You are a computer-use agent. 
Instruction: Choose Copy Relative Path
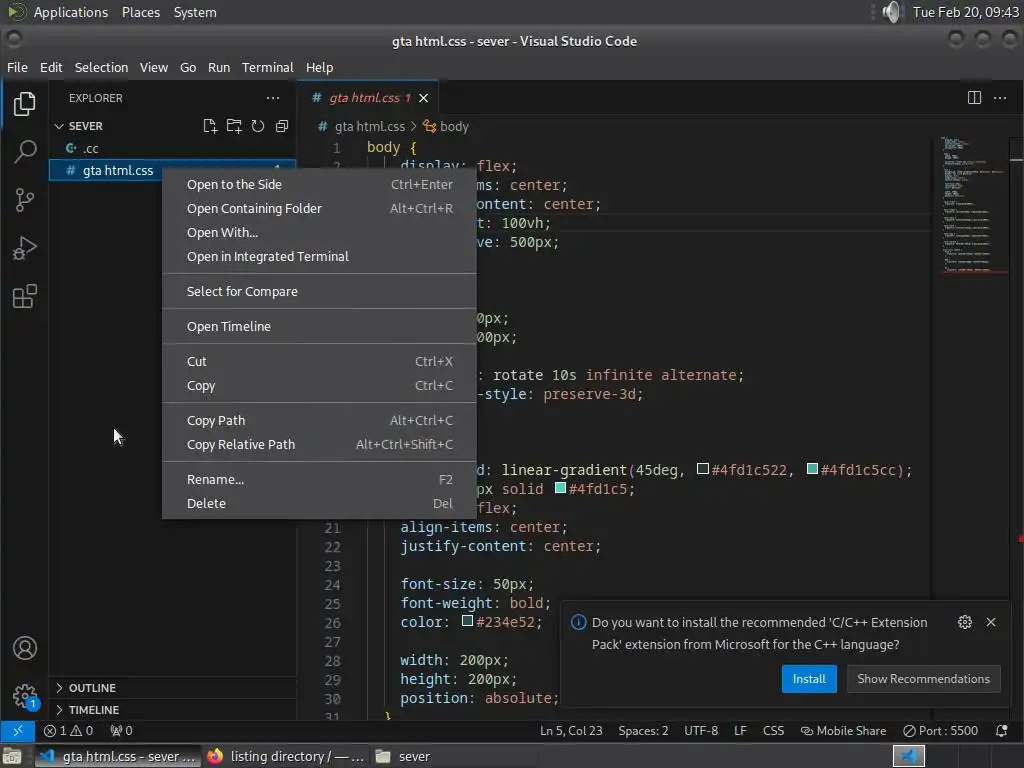(319, 445)
